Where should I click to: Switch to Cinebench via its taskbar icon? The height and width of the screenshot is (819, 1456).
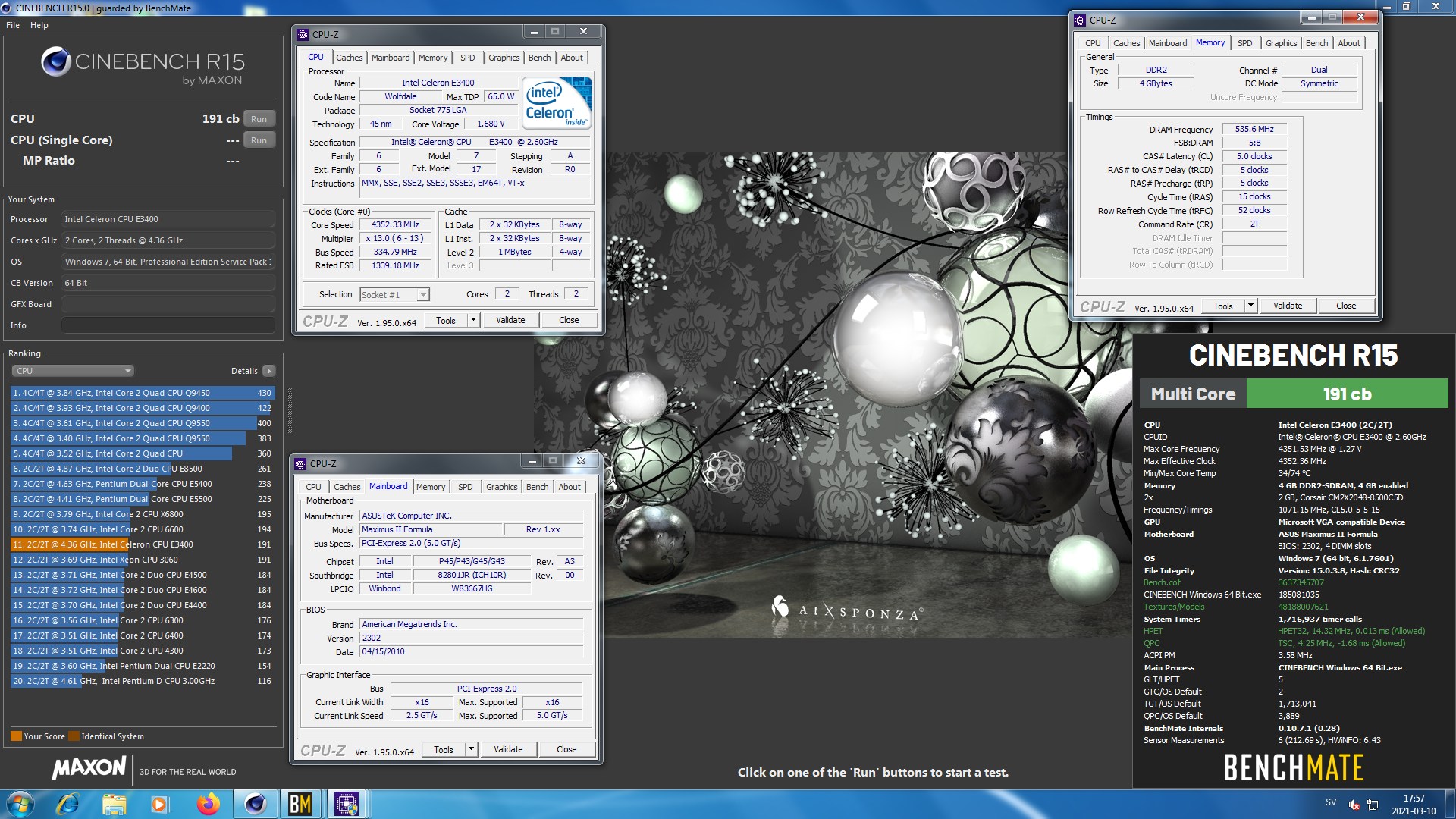[255, 804]
